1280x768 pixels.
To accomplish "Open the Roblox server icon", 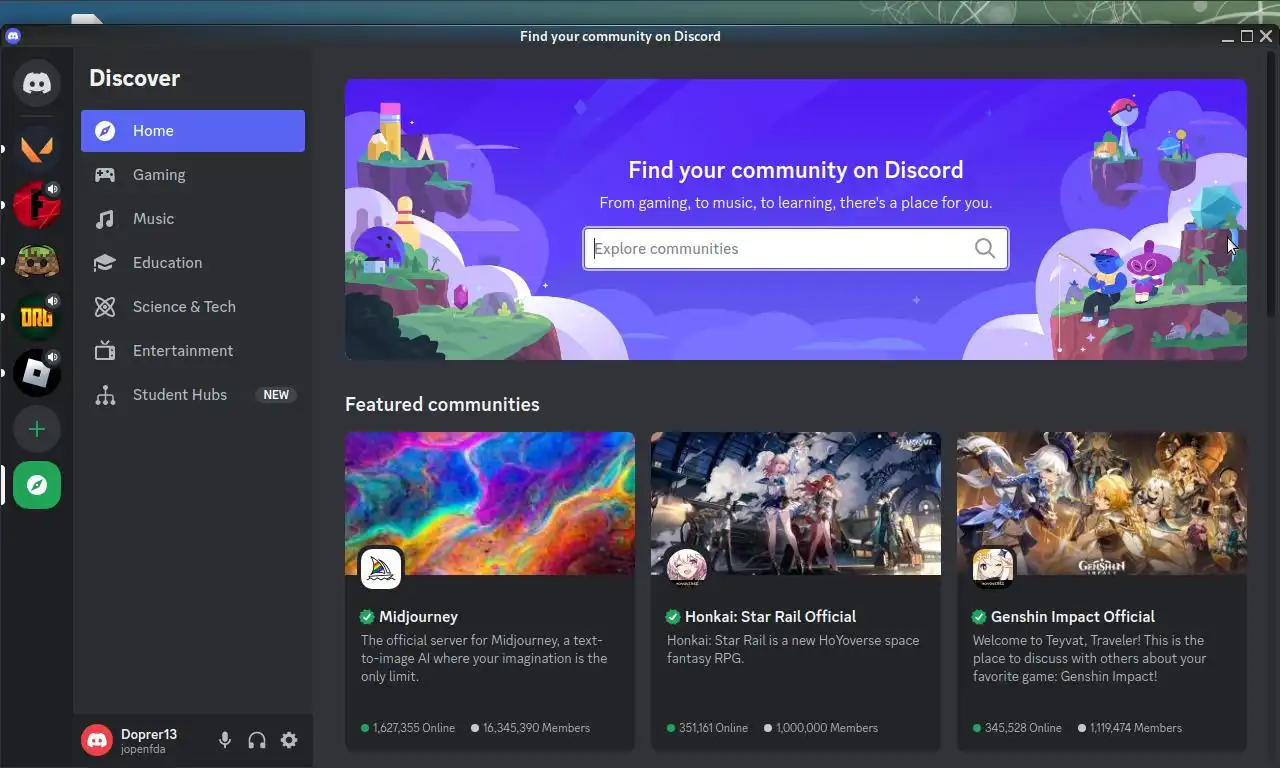I will 37,373.
